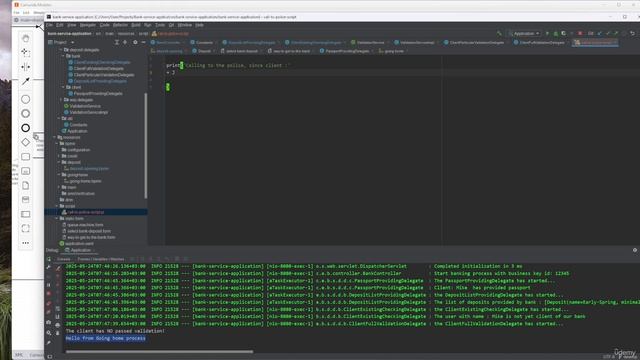Collapse the client folder in project tree
This screenshot has width=640, height=360.
pyautogui.click(x=64, y=87)
